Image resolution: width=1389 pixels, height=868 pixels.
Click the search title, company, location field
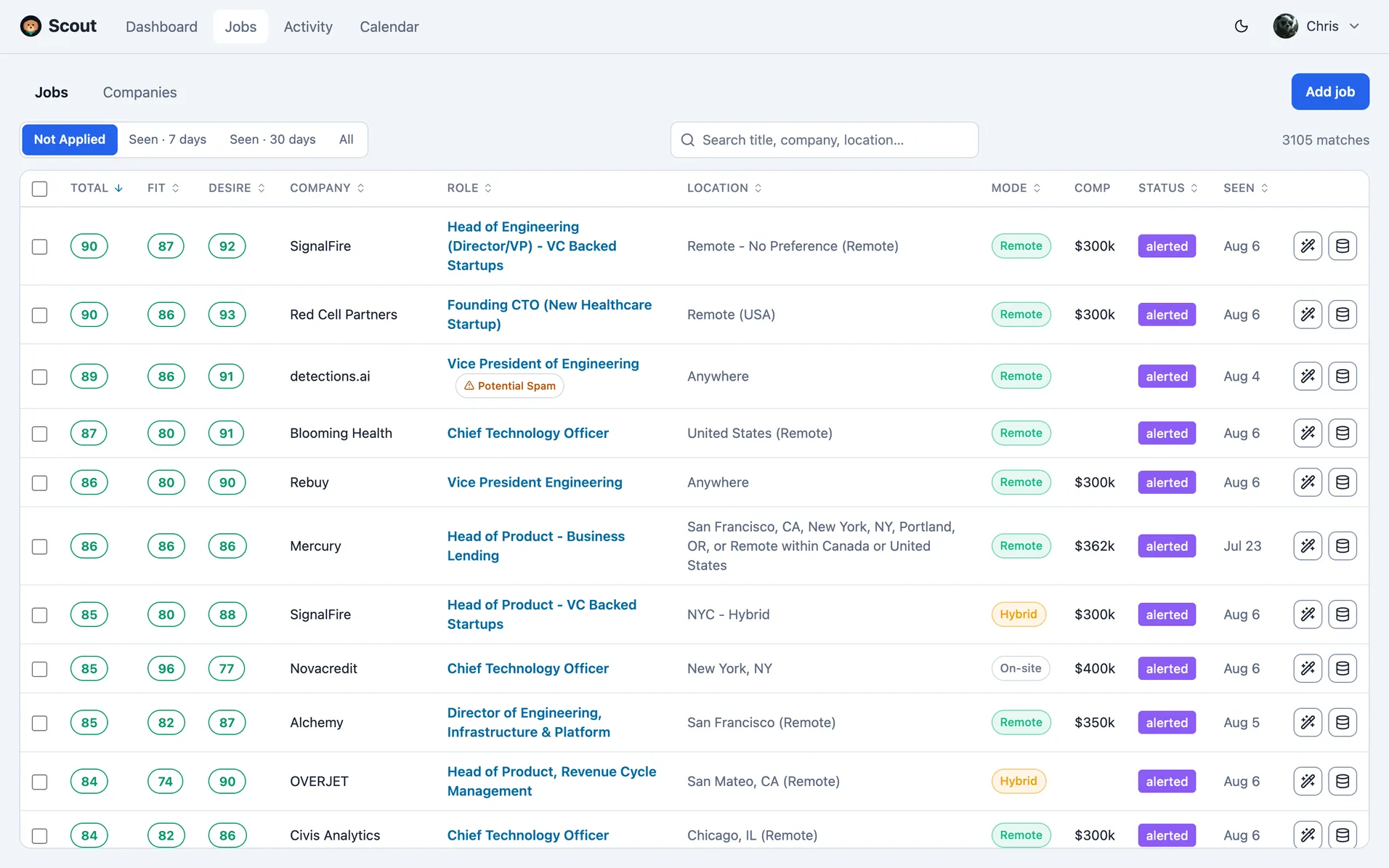coord(824,140)
